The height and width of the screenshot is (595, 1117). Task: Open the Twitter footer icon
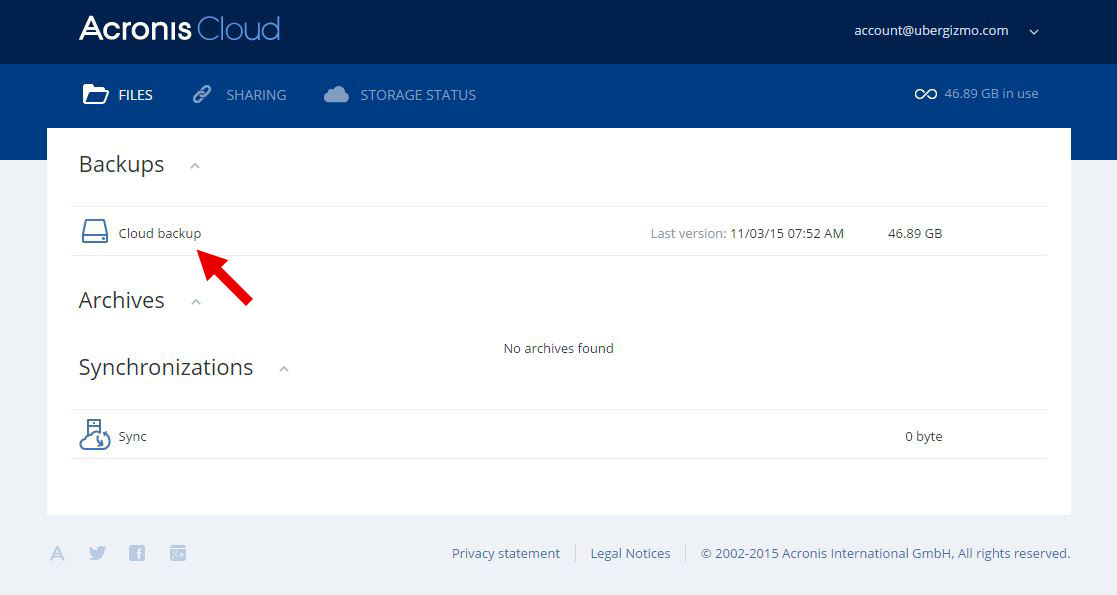point(98,553)
